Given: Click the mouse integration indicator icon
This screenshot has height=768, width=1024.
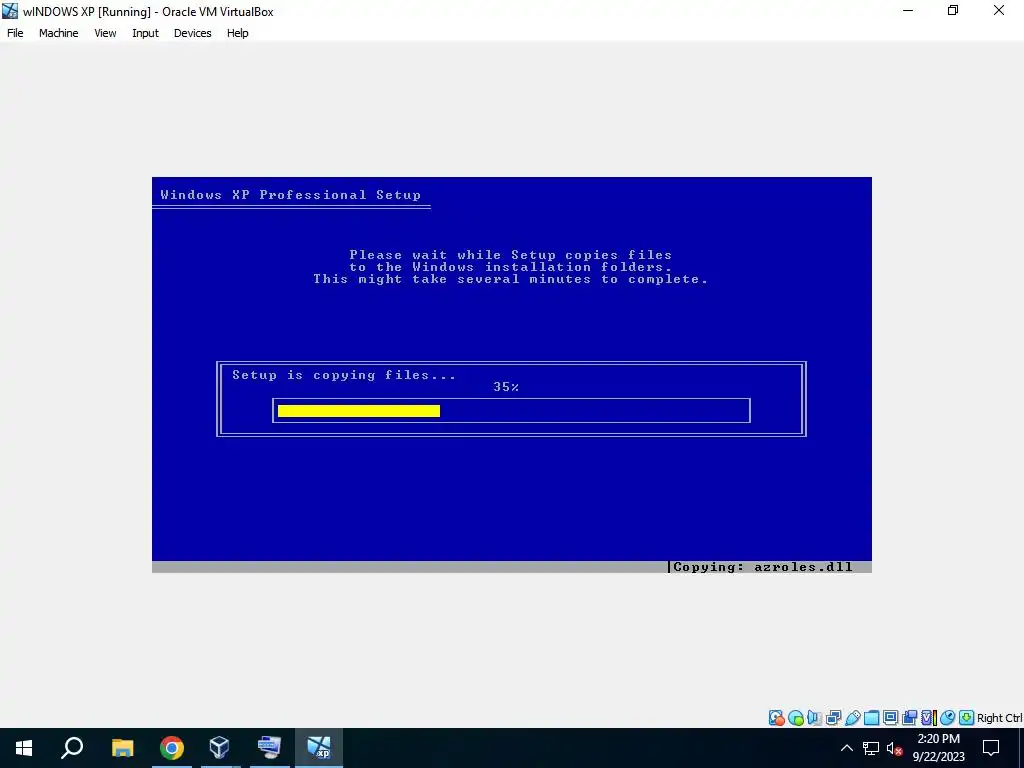Looking at the screenshot, I should pos(948,718).
